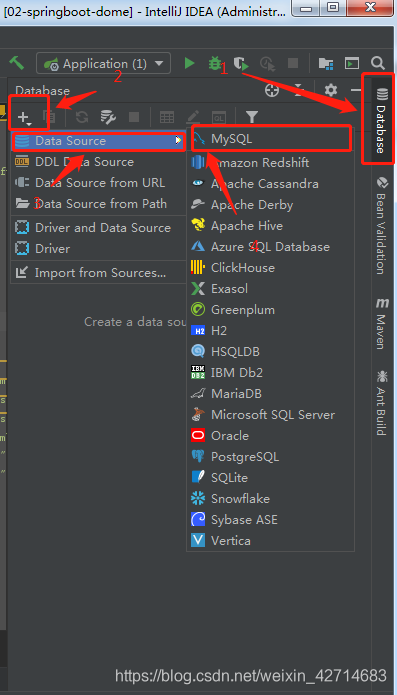Select Driver and Data Source entry
Image resolution: width=397 pixels, height=695 pixels.
point(98,227)
